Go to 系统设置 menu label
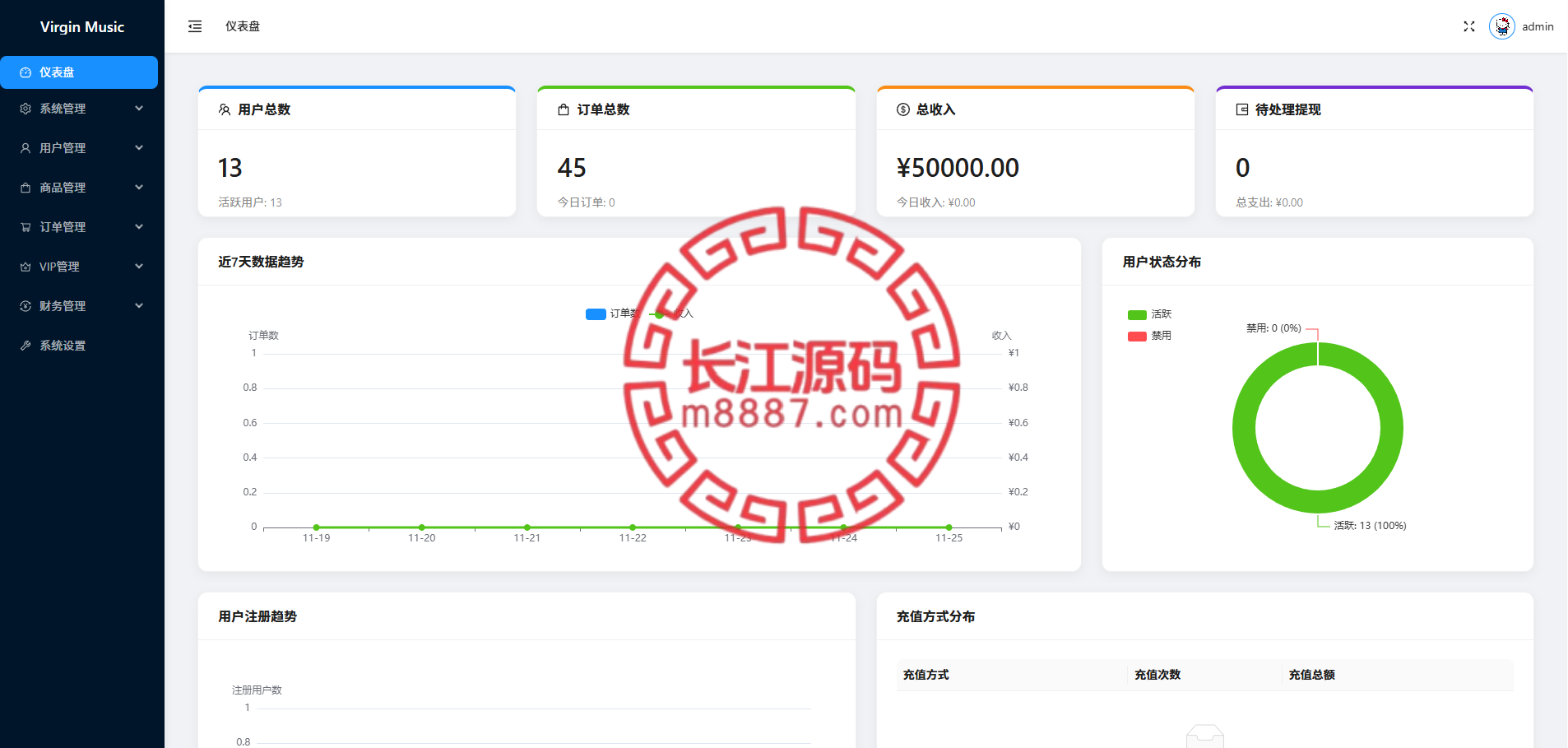This screenshot has width=1568, height=748. [x=63, y=346]
